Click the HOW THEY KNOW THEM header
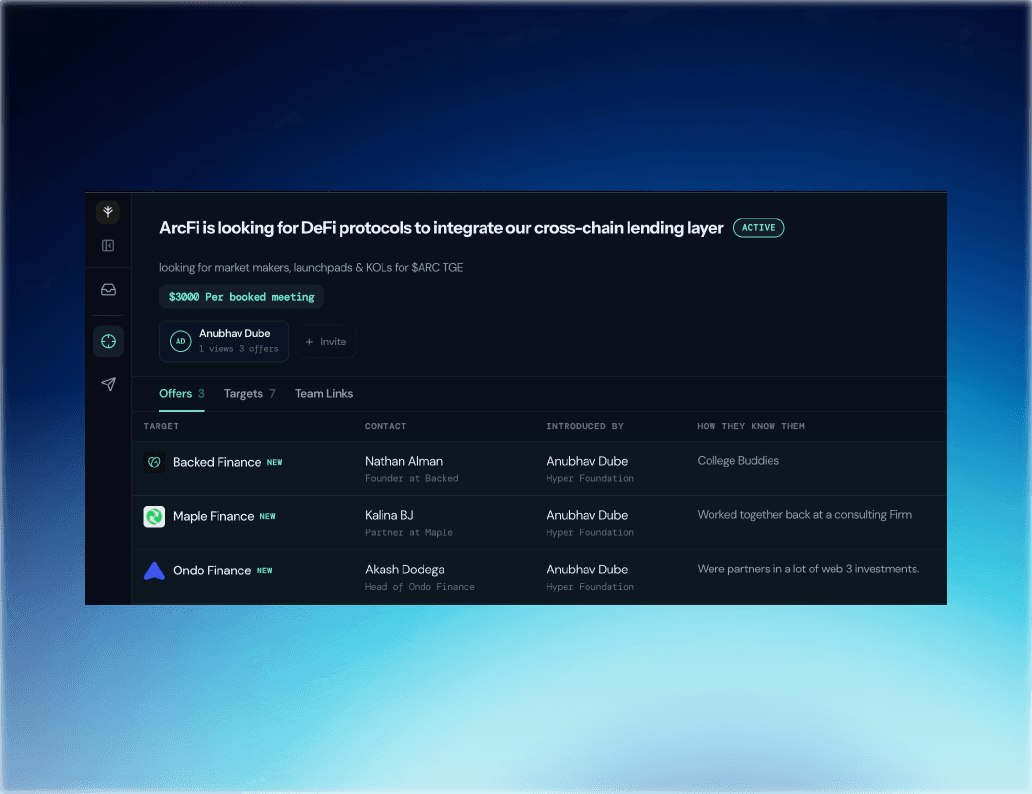The height and width of the screenshot is (794, 1032). point(751,427)
